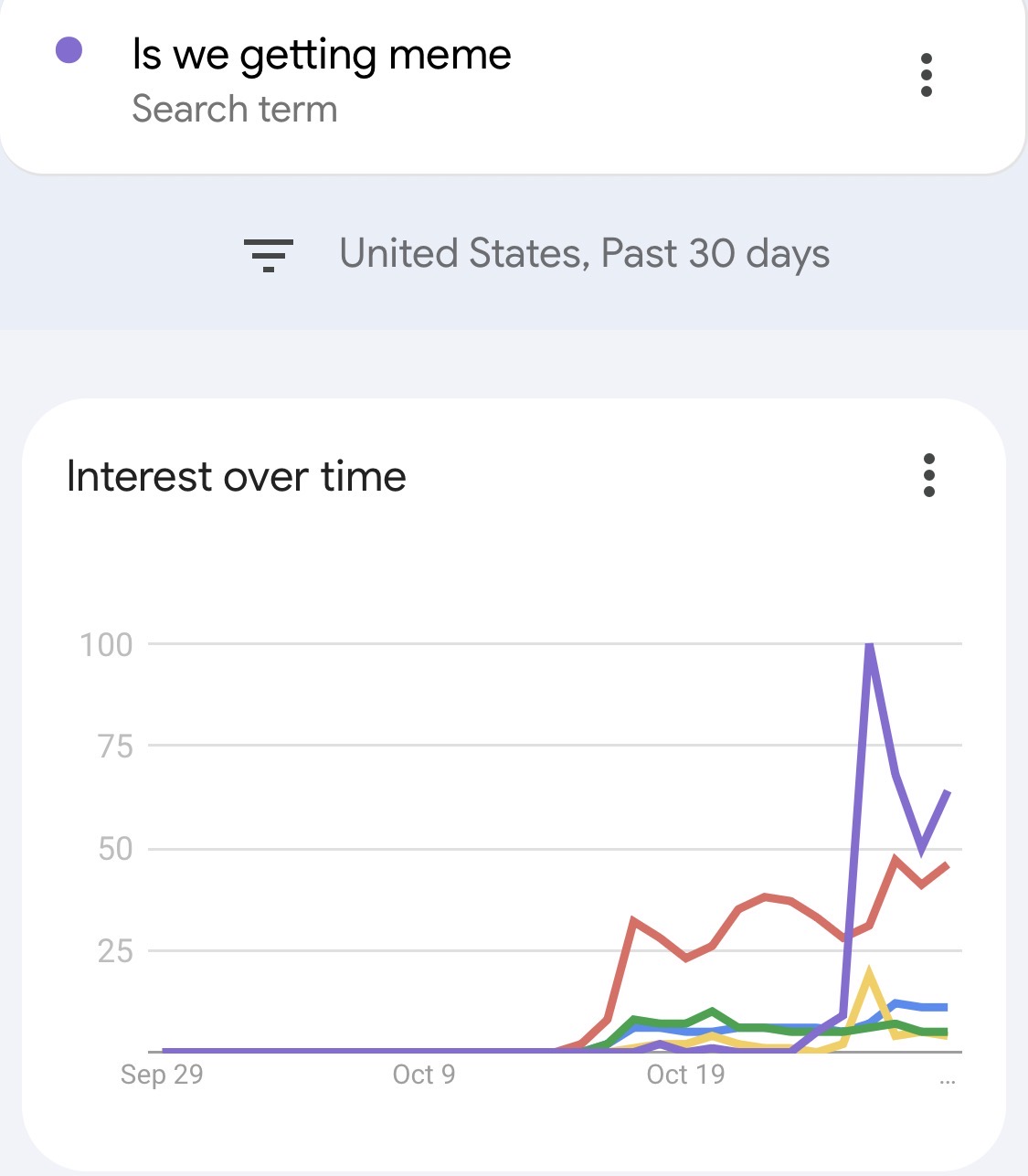Click the red line's first peak after Oct 9

tap(634, 920)
